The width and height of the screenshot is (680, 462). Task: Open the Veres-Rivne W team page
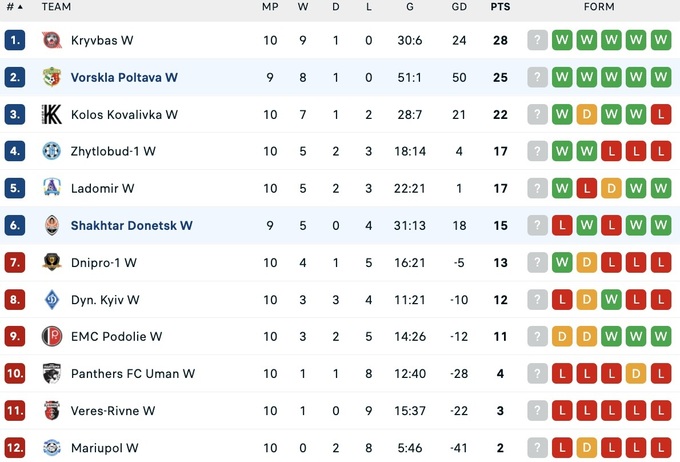pyautogui.click(x=112, y=411)
